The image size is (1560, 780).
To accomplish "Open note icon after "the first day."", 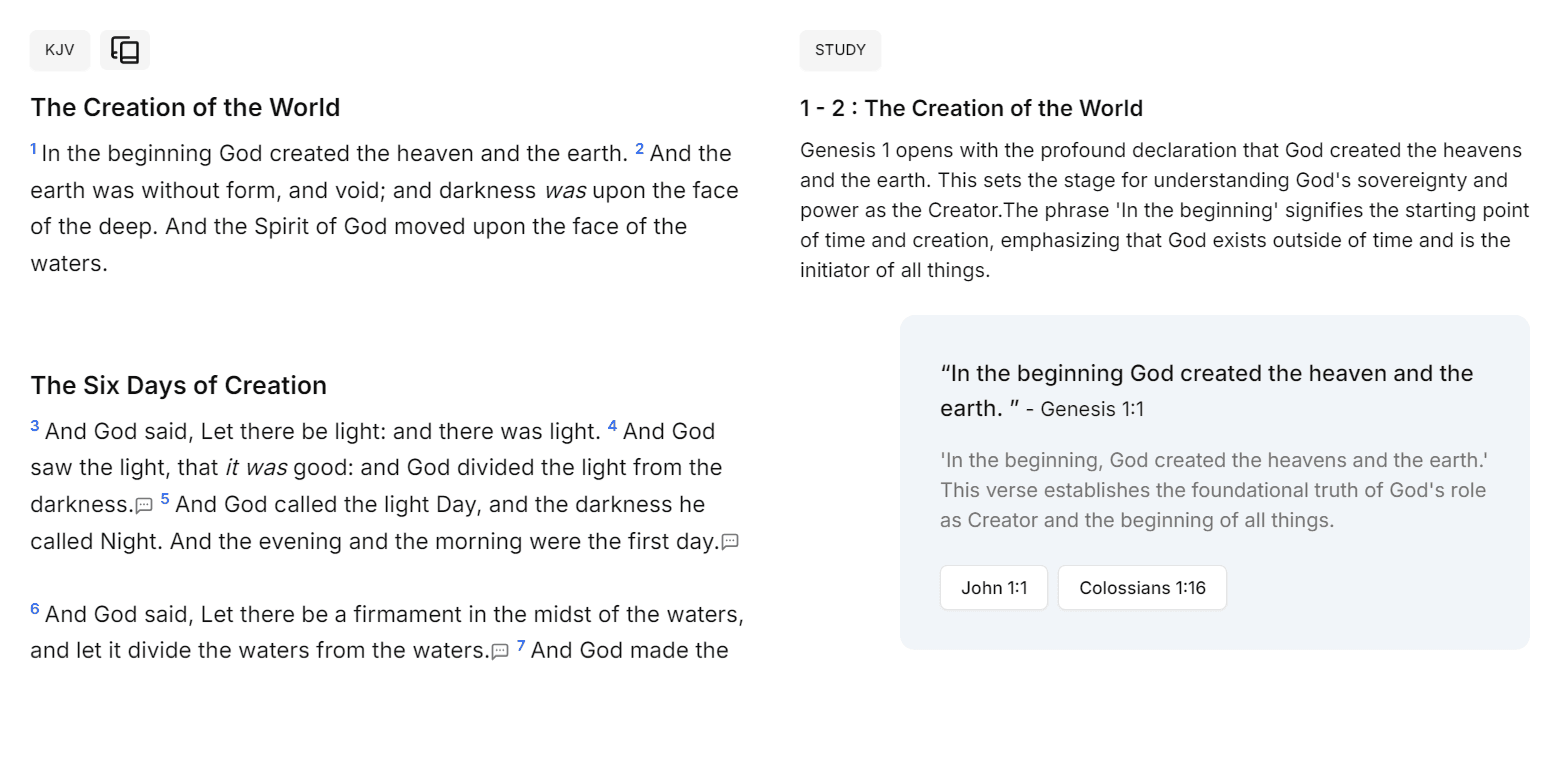I will [x=730, y=542].
